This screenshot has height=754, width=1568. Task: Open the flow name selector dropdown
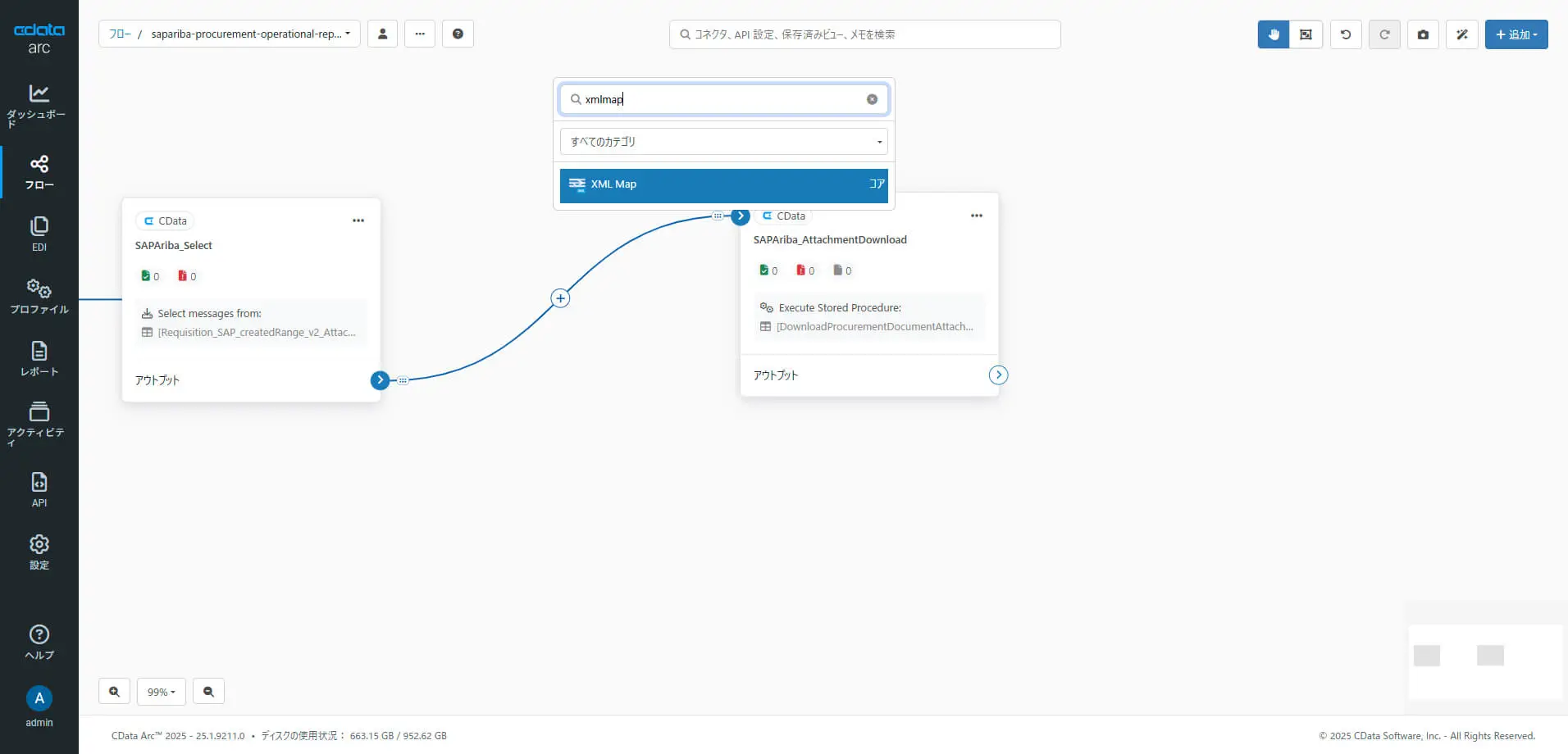[x=250, y=34]
